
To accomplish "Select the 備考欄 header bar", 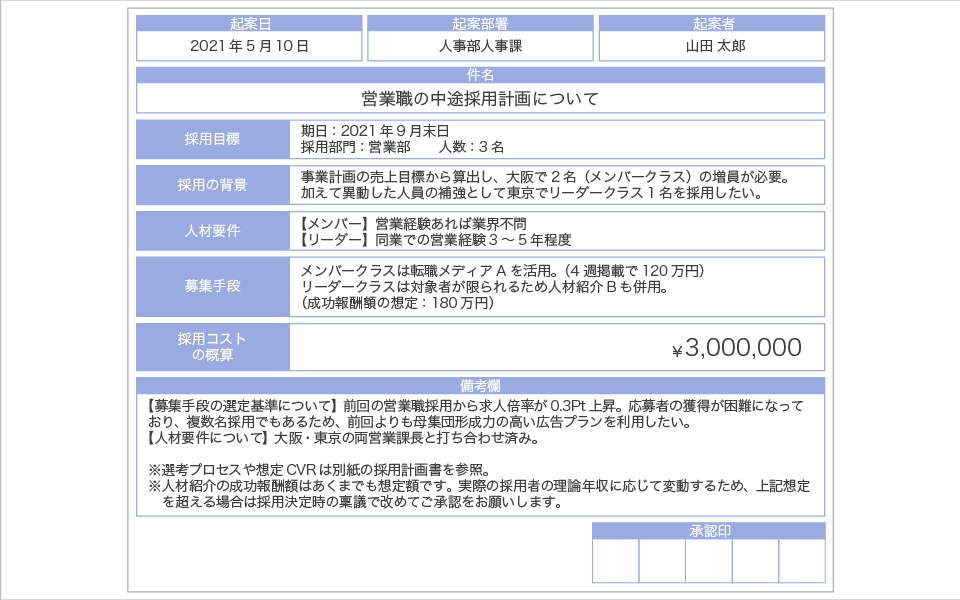I will pos(480,385).
